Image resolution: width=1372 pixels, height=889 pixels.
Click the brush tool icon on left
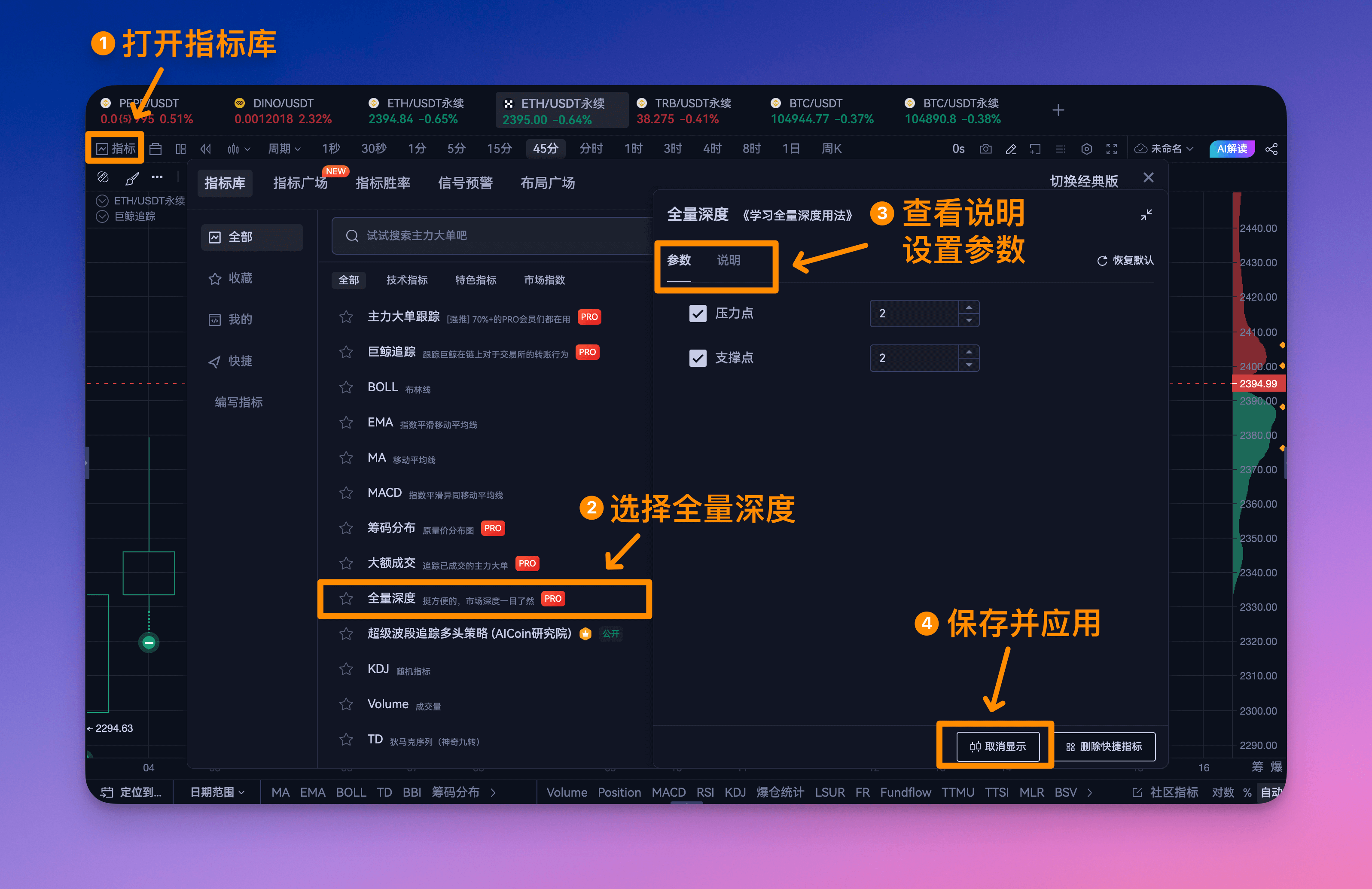click(131, 178)
